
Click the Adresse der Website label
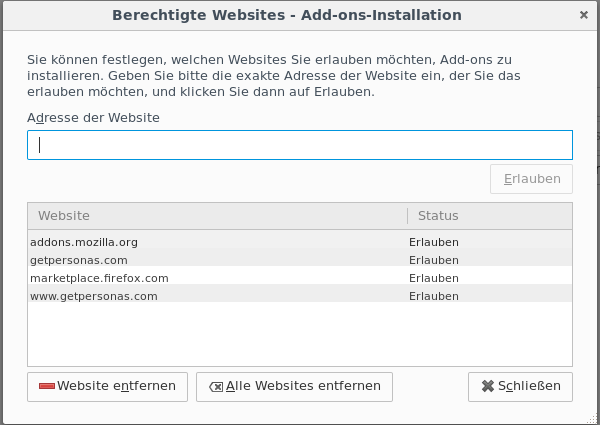coord(94,117)
